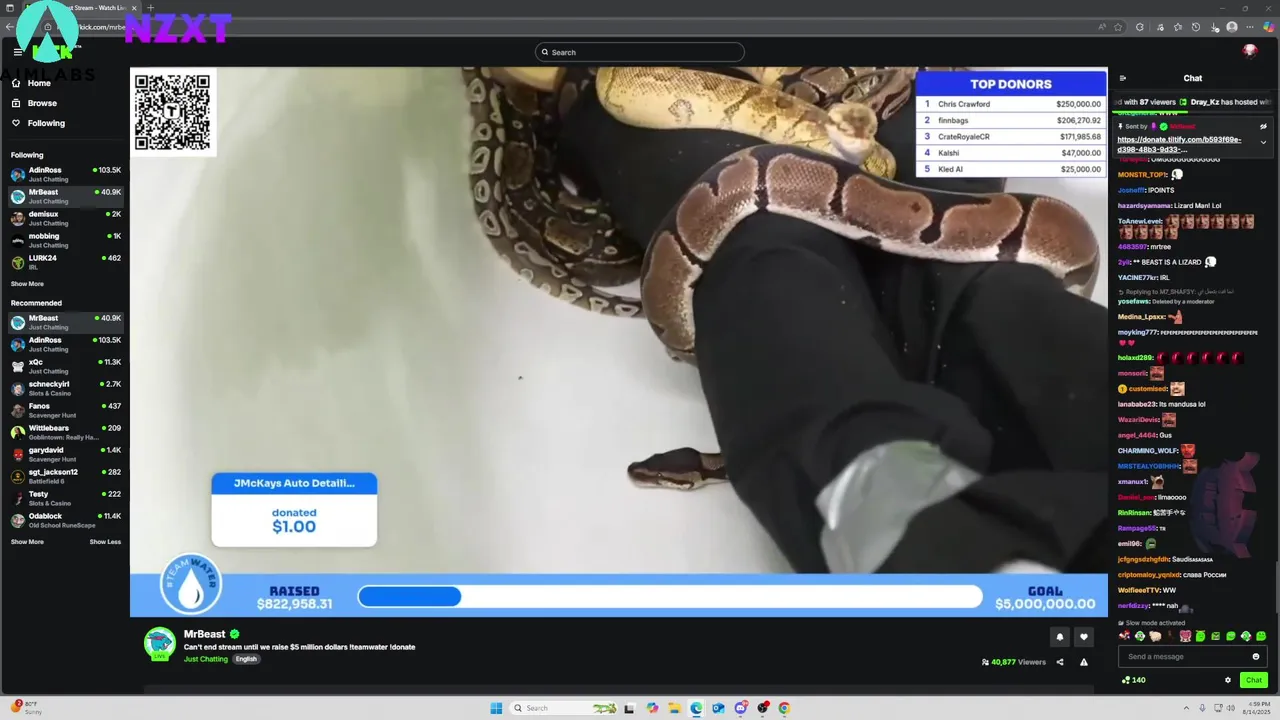Click the English language tag
Image resolution: width=1280 pixels, height=720 pixels.
pyautogui.click(x=247, y=659)
